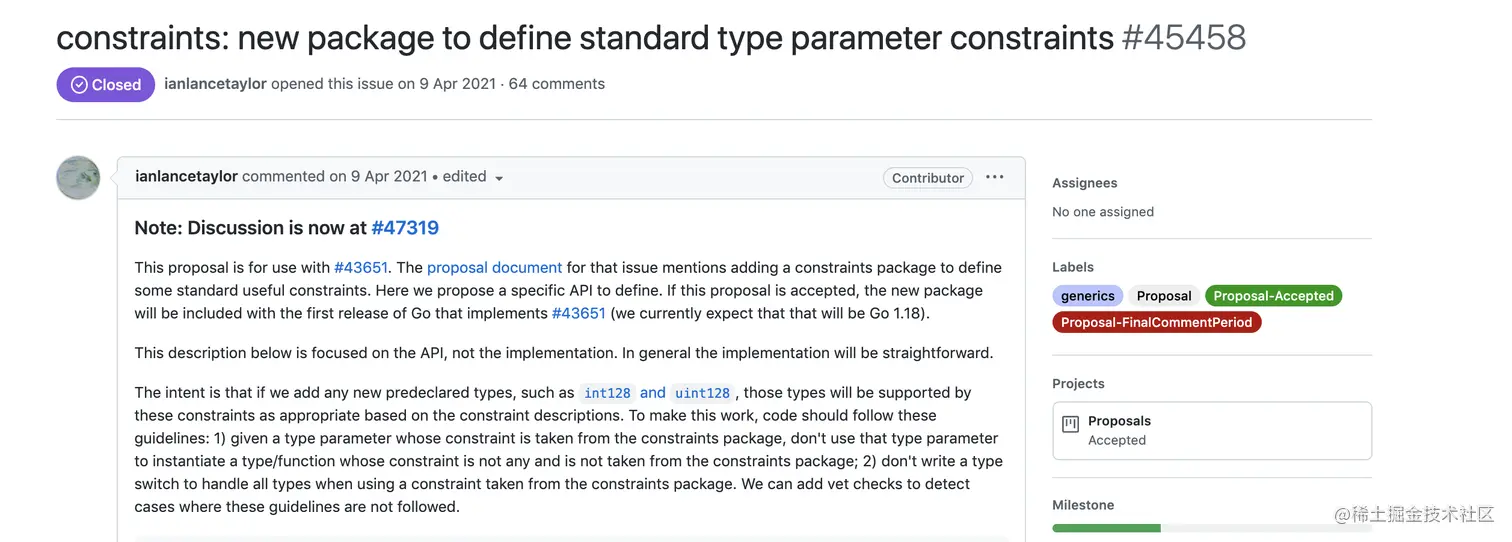The width and height of the screenshot is (1512, 542).
Task: Click the Proposals project board icon
Action: 1070,423
